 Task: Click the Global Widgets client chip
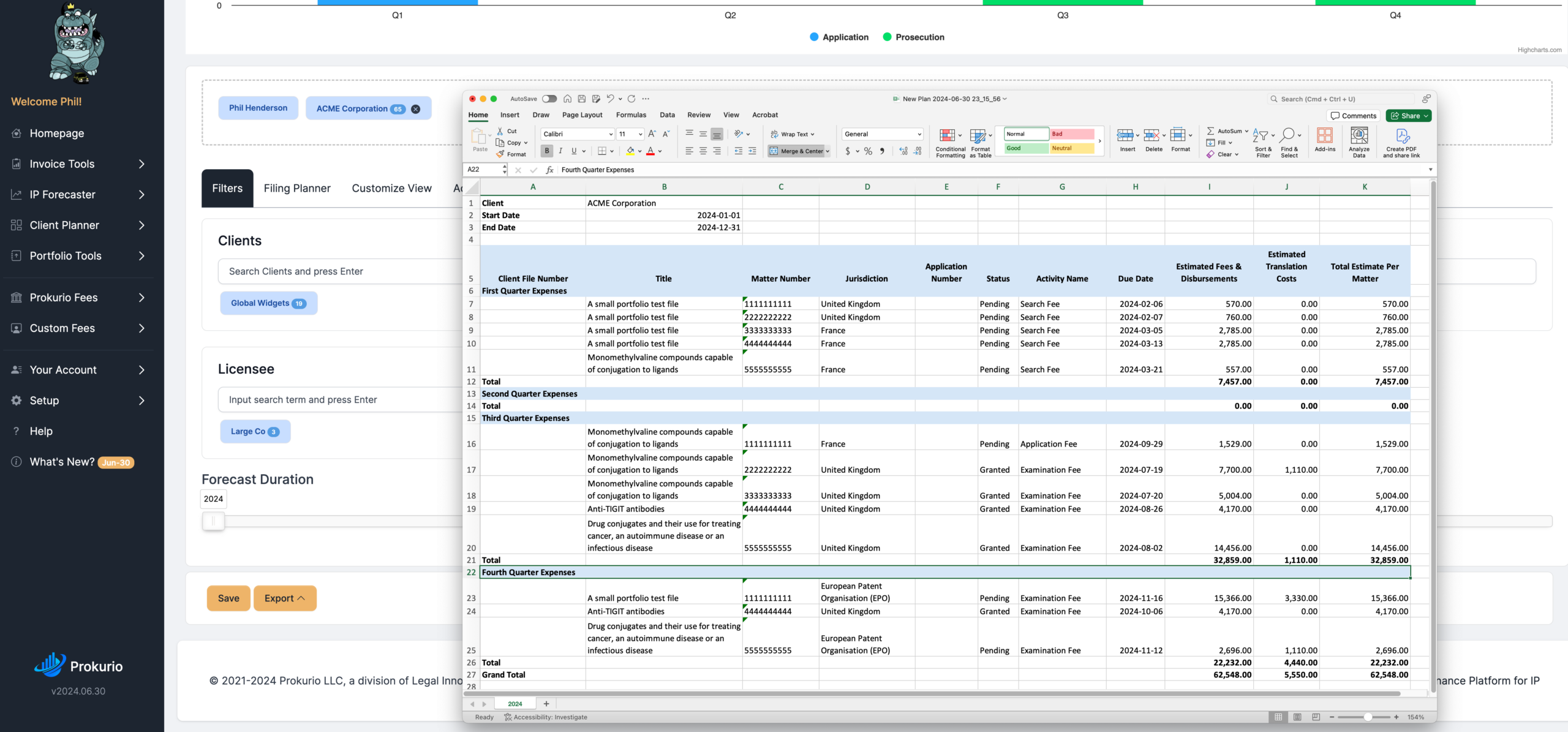(x=268, y=303)
